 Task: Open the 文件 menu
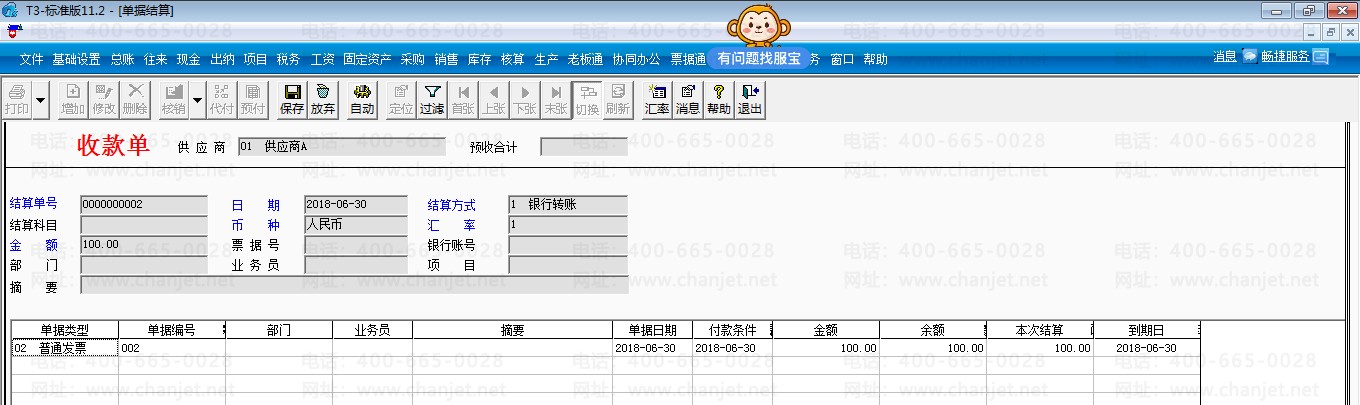32,59
